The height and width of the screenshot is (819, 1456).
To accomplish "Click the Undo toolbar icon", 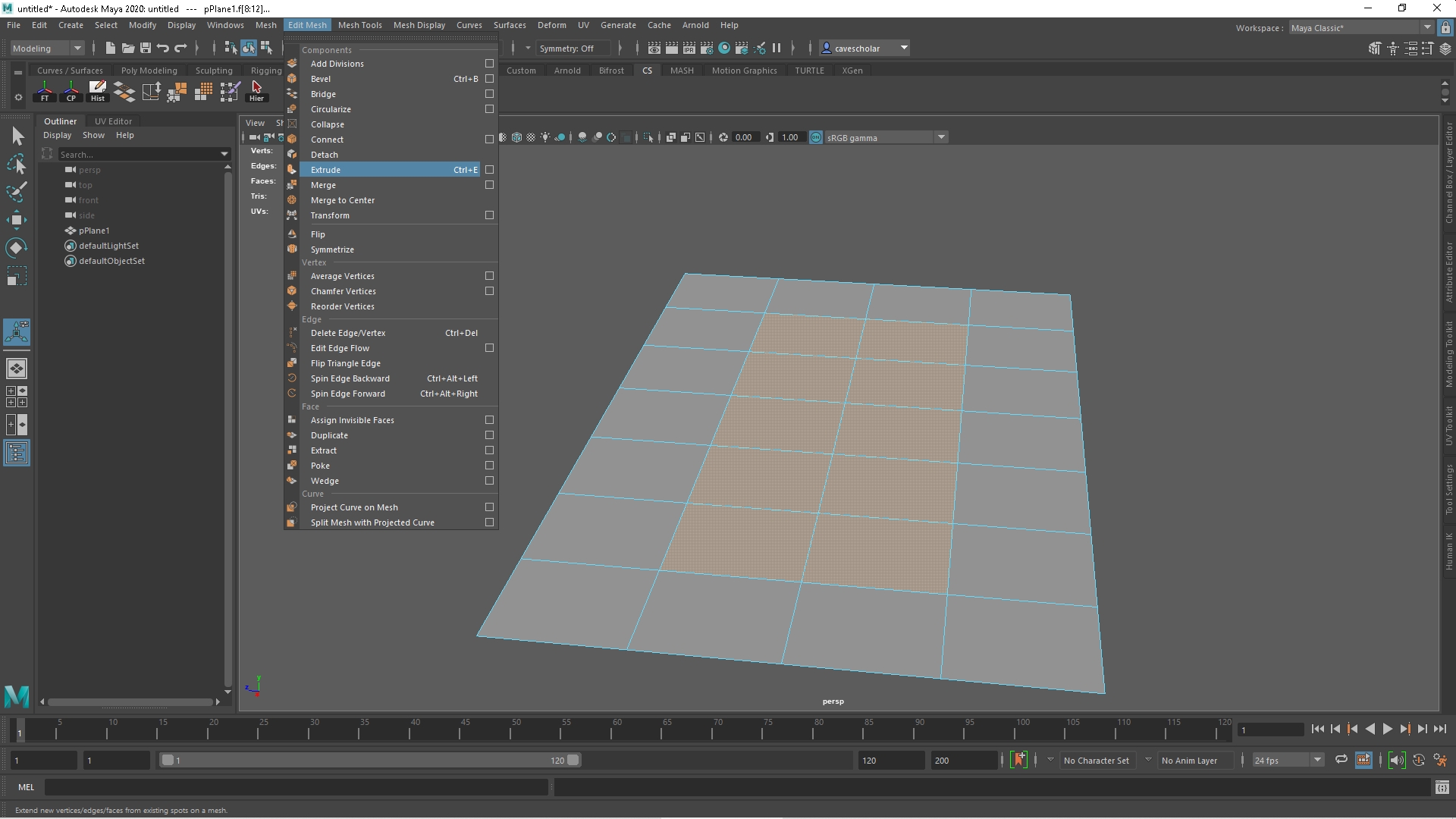I will [x=163, y=48].
